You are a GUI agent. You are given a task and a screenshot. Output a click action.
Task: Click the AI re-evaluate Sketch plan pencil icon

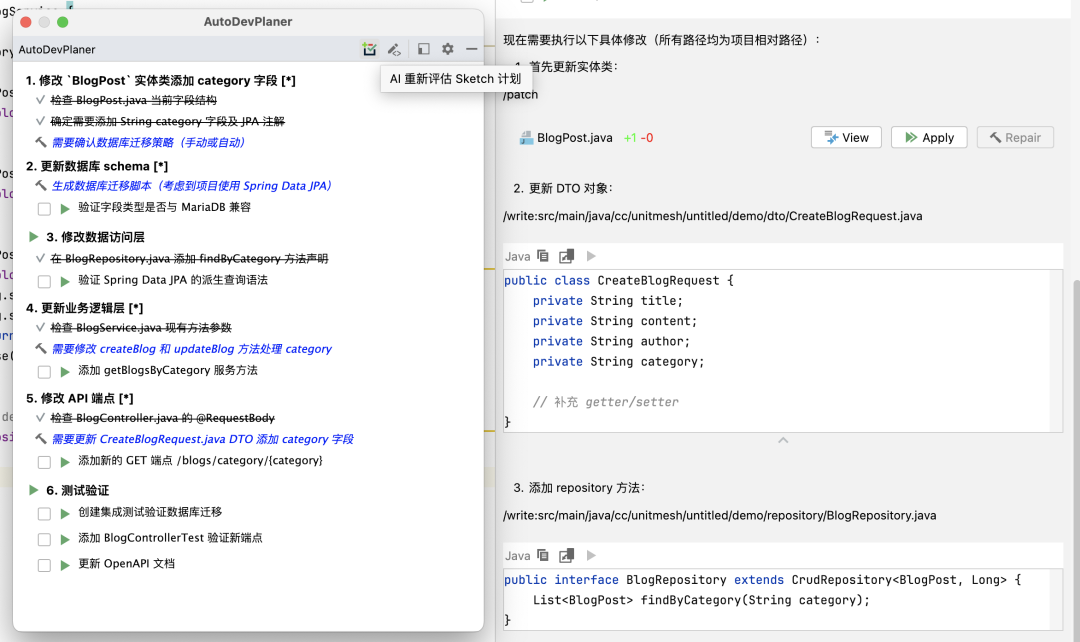(393, 48)
